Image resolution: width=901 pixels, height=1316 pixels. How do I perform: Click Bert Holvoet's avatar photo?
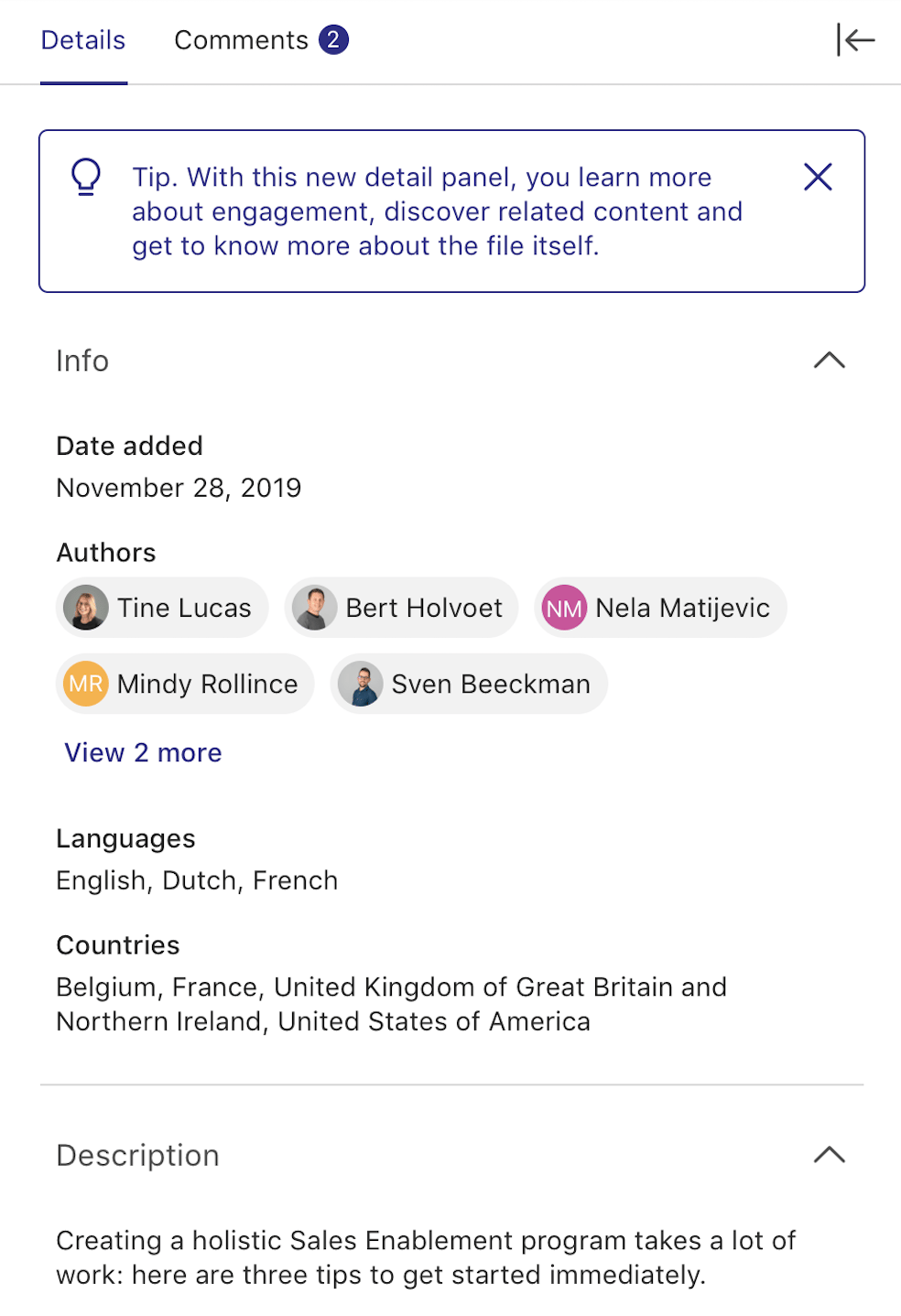(314, 608)
